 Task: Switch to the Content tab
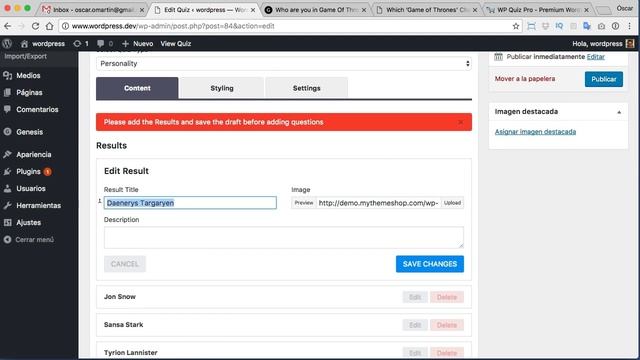[x=137, y=88]
